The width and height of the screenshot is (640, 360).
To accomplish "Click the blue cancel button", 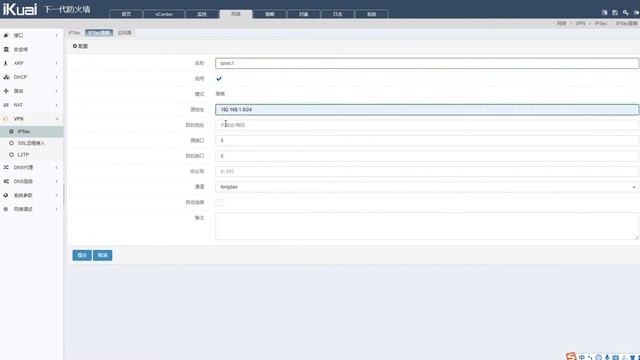I will [102, 255].
